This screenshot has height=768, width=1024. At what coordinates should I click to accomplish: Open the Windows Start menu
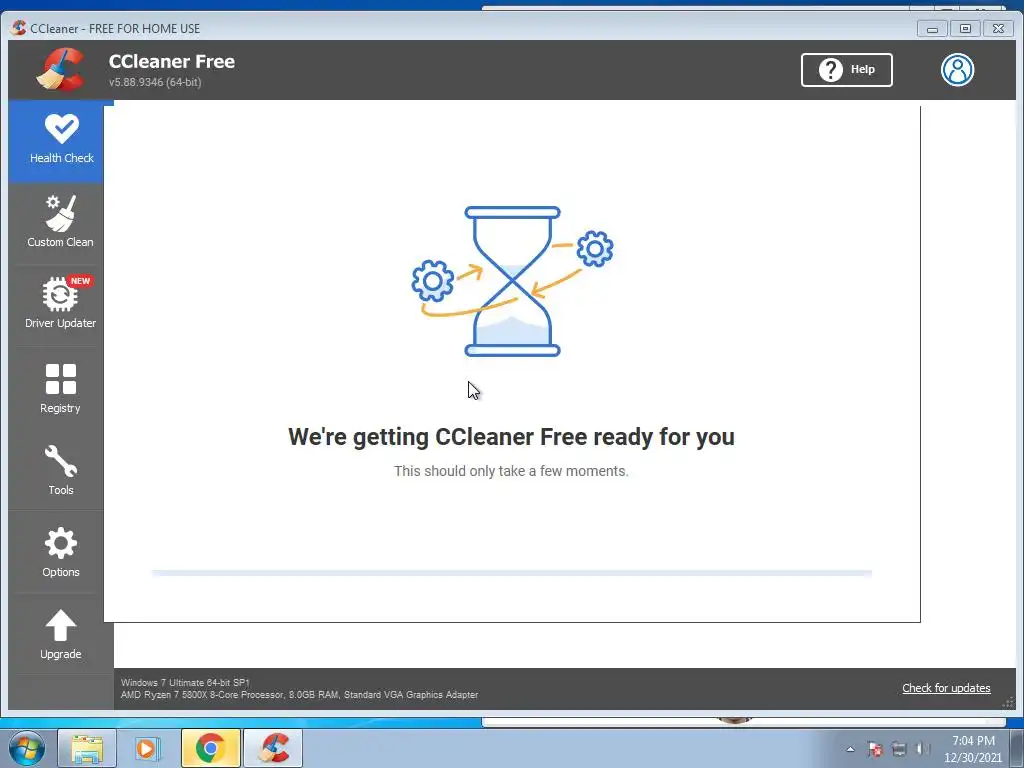(x=26, y=748)
